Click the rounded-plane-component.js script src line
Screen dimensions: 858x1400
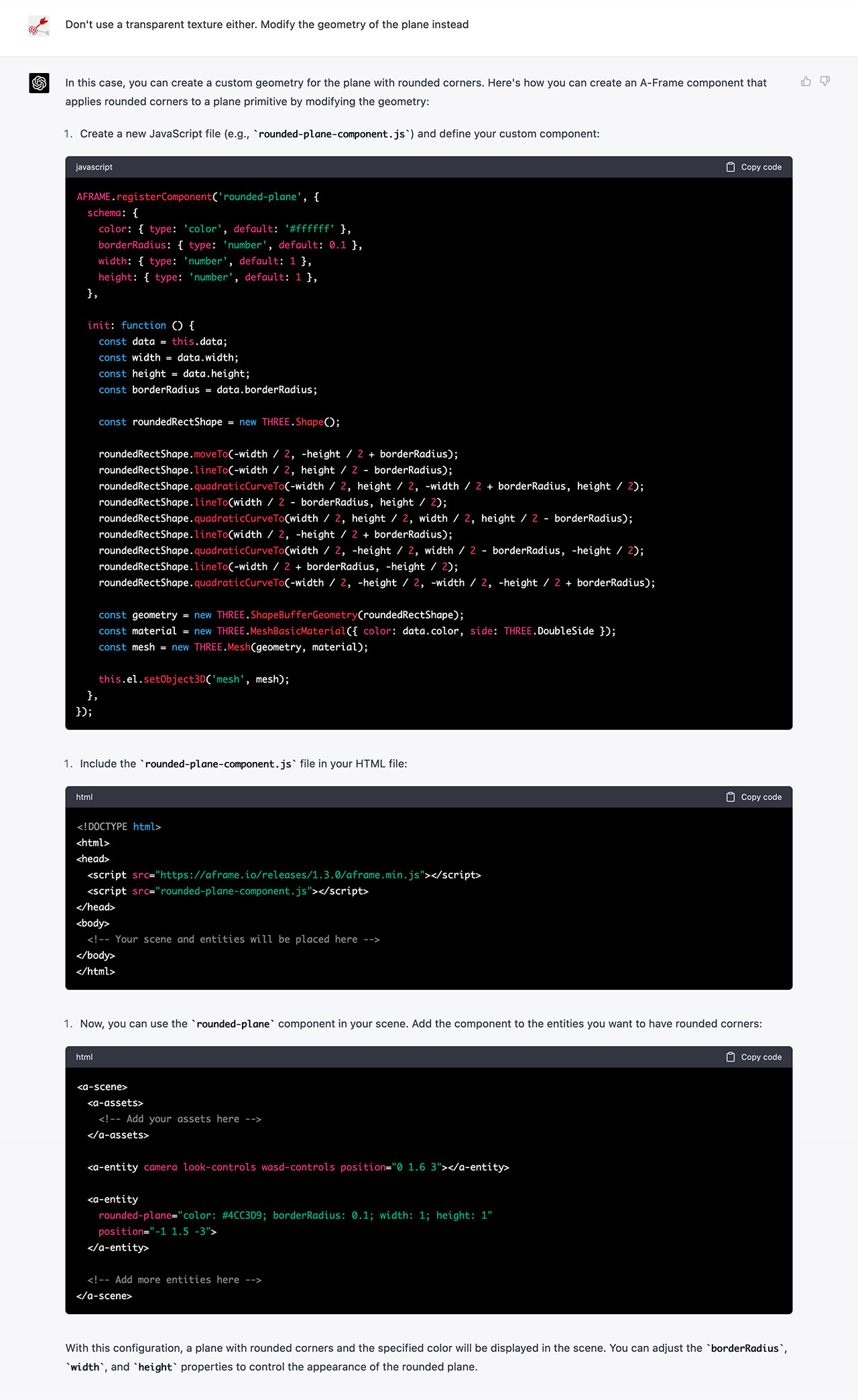(x=228, y=891)
